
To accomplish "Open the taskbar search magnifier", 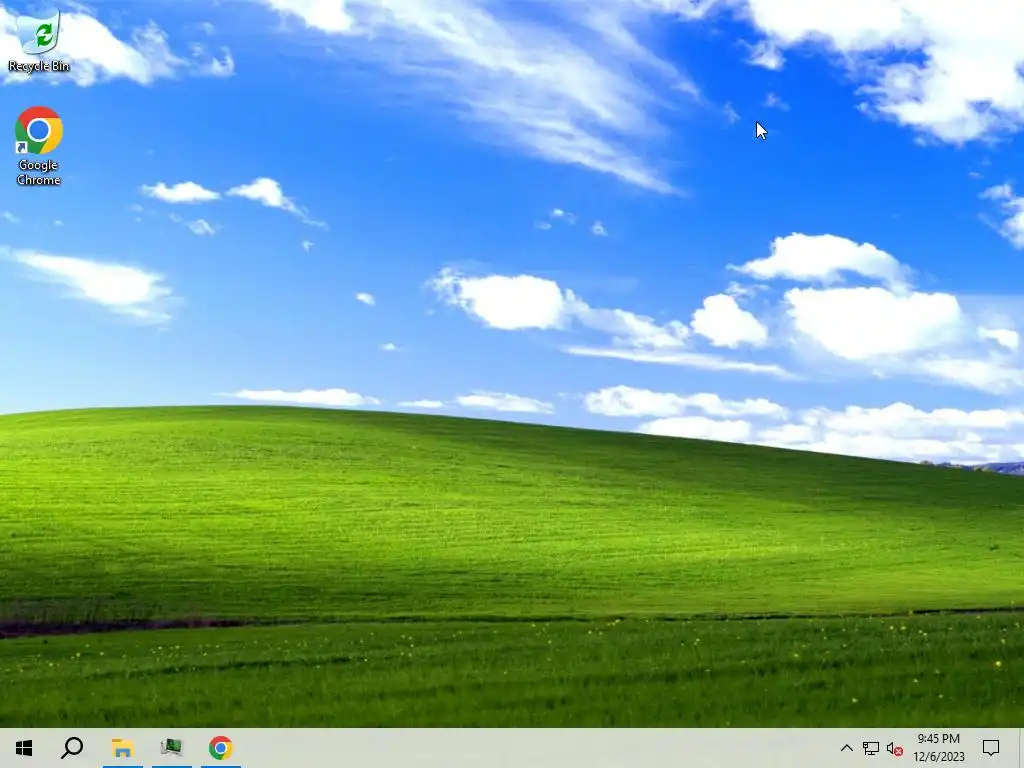I will pos(72,748).
